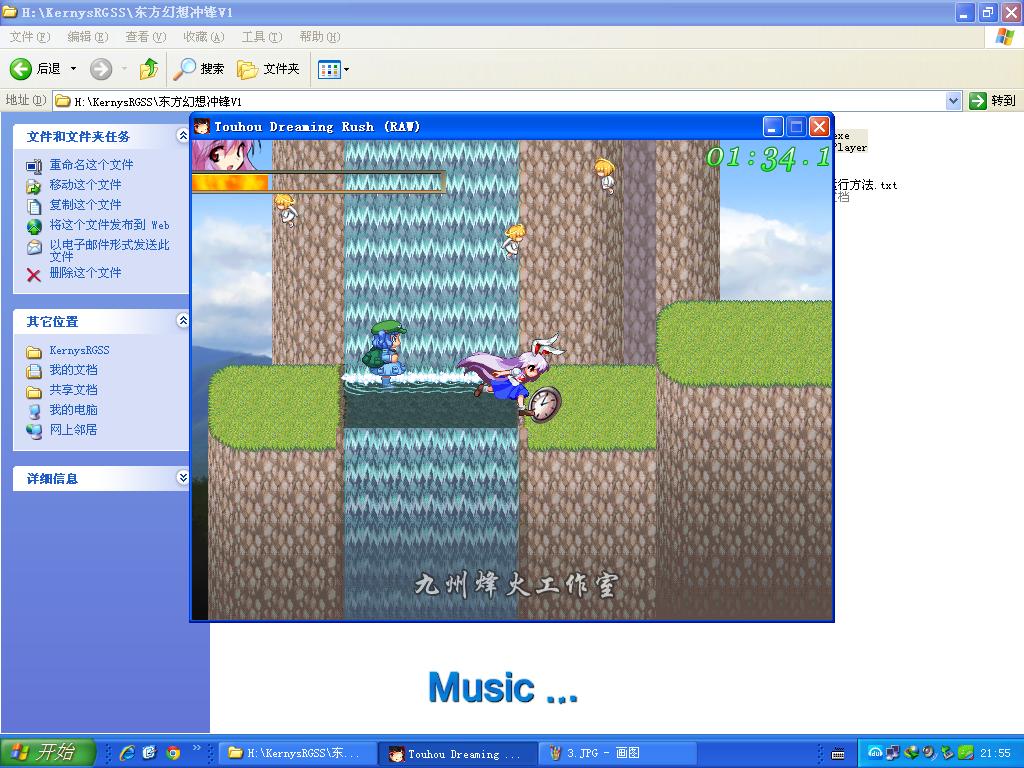The height and width of the screenshot is (768, 1024).
Task: Open 网上邻居 from other places
Action: tap(74, 430)
